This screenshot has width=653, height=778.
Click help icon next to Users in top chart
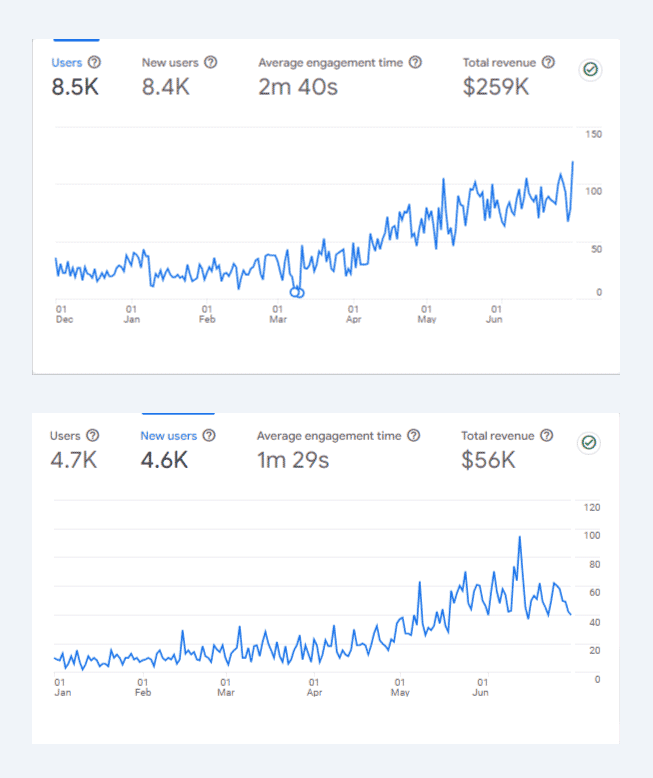[95, 62]
